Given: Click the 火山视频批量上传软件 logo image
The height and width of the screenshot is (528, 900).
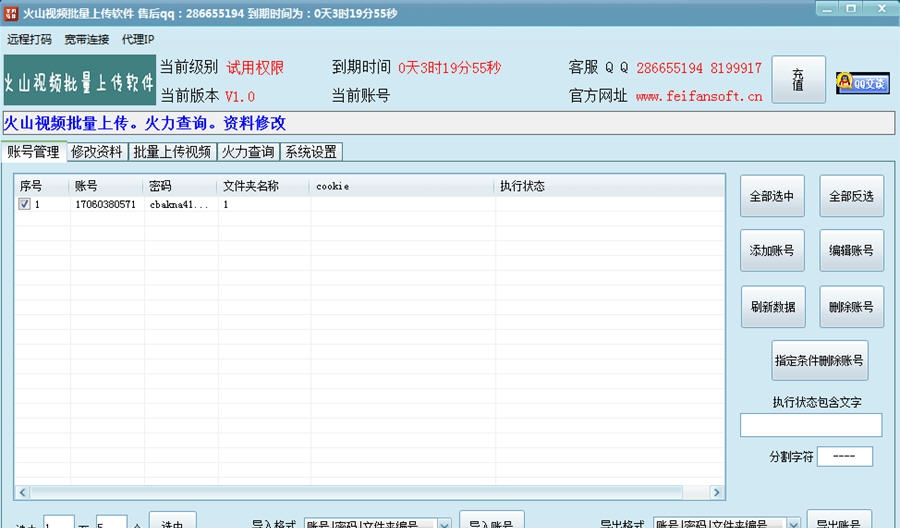Looking at the screenshot, I should [79, 81].
